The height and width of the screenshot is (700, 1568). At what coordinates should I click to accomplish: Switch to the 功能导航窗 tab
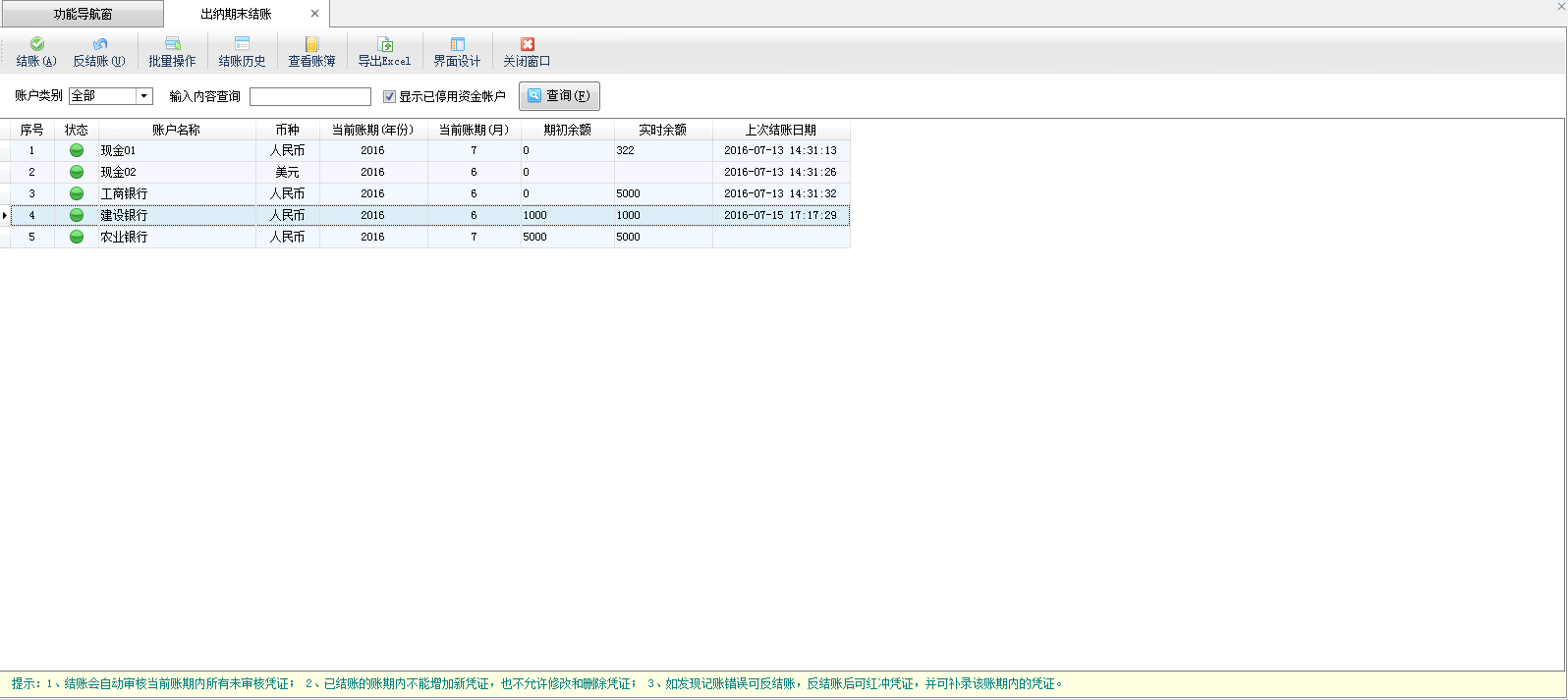click(x=83, y=14)
